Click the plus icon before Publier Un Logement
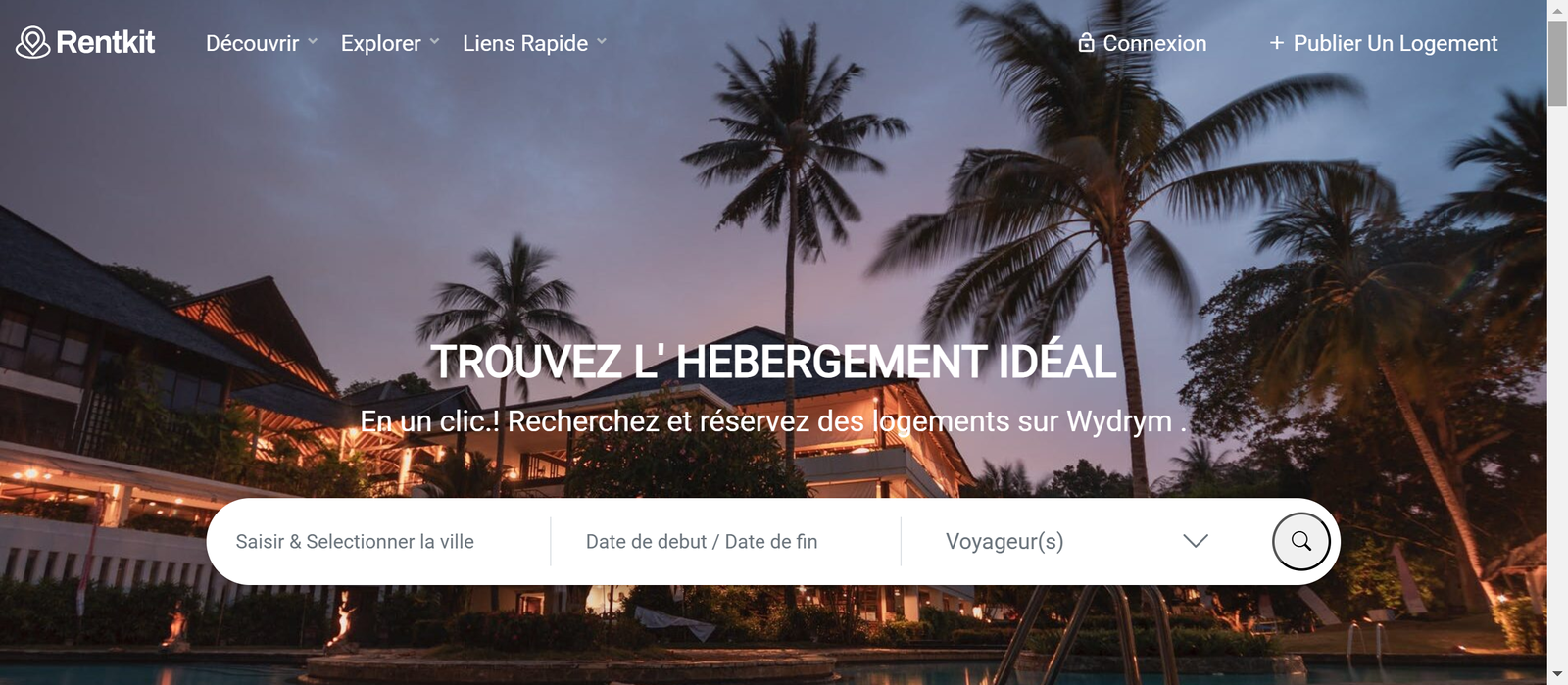Screen dimensions: 1568x685 coord(1276,43)
